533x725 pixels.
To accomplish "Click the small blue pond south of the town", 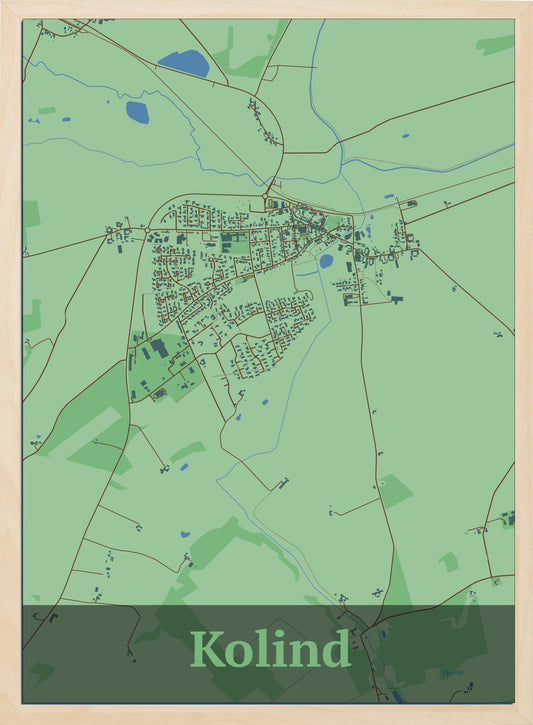I will pyautogui.click(x=265, y=402).
